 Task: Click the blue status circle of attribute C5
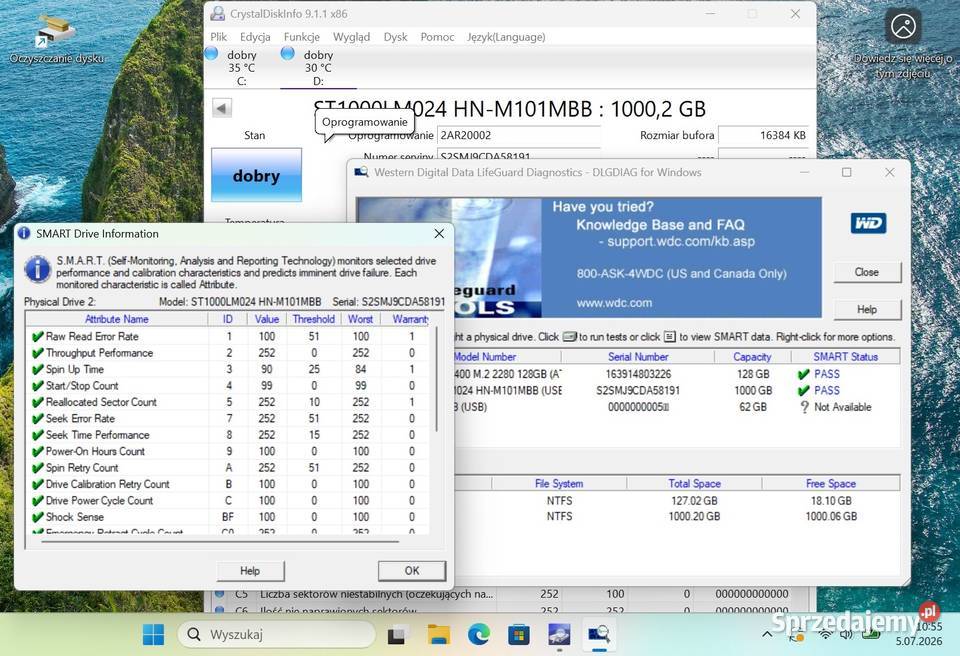tap(219, 594)
